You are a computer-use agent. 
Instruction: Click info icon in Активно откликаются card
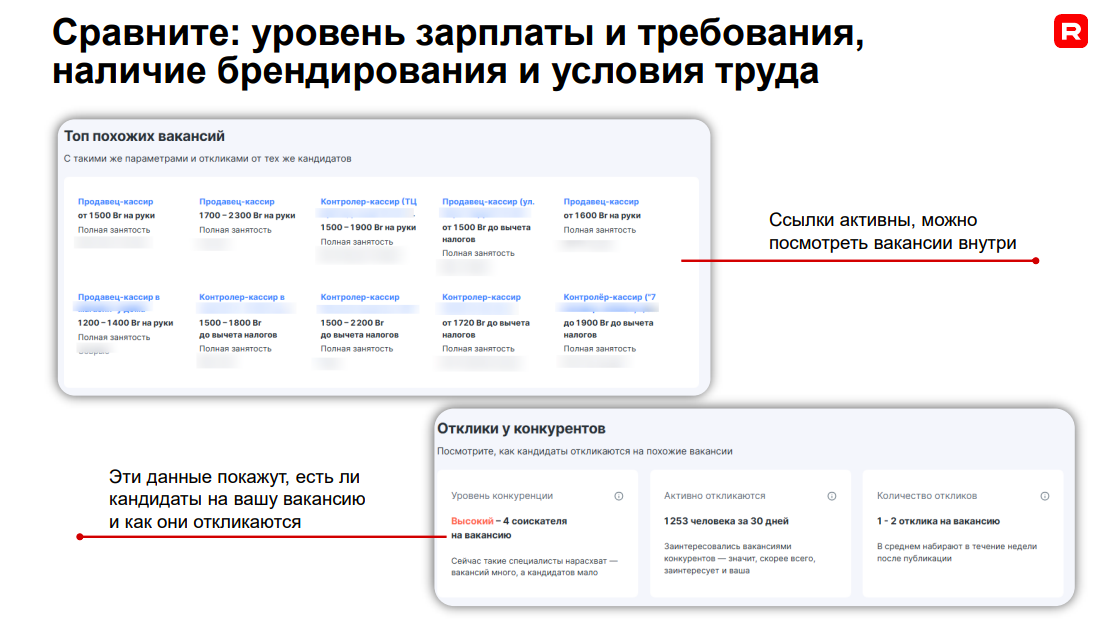click(832, 496)
